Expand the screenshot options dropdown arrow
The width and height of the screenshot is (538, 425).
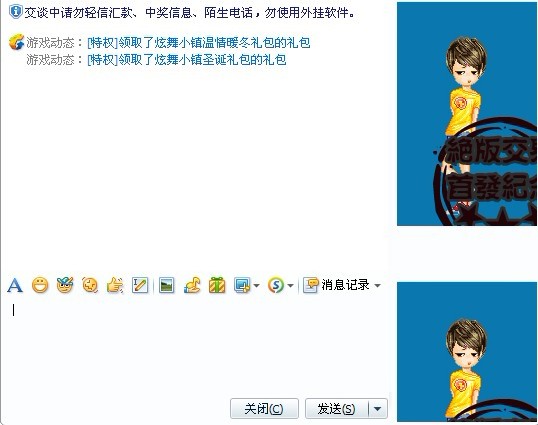(x=256, y=285)
